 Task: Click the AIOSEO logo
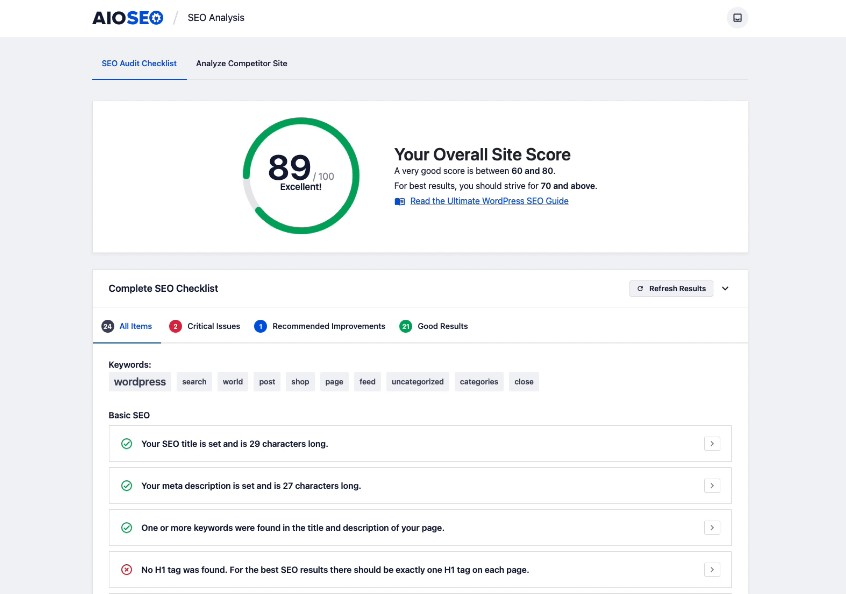pos(128,17)
